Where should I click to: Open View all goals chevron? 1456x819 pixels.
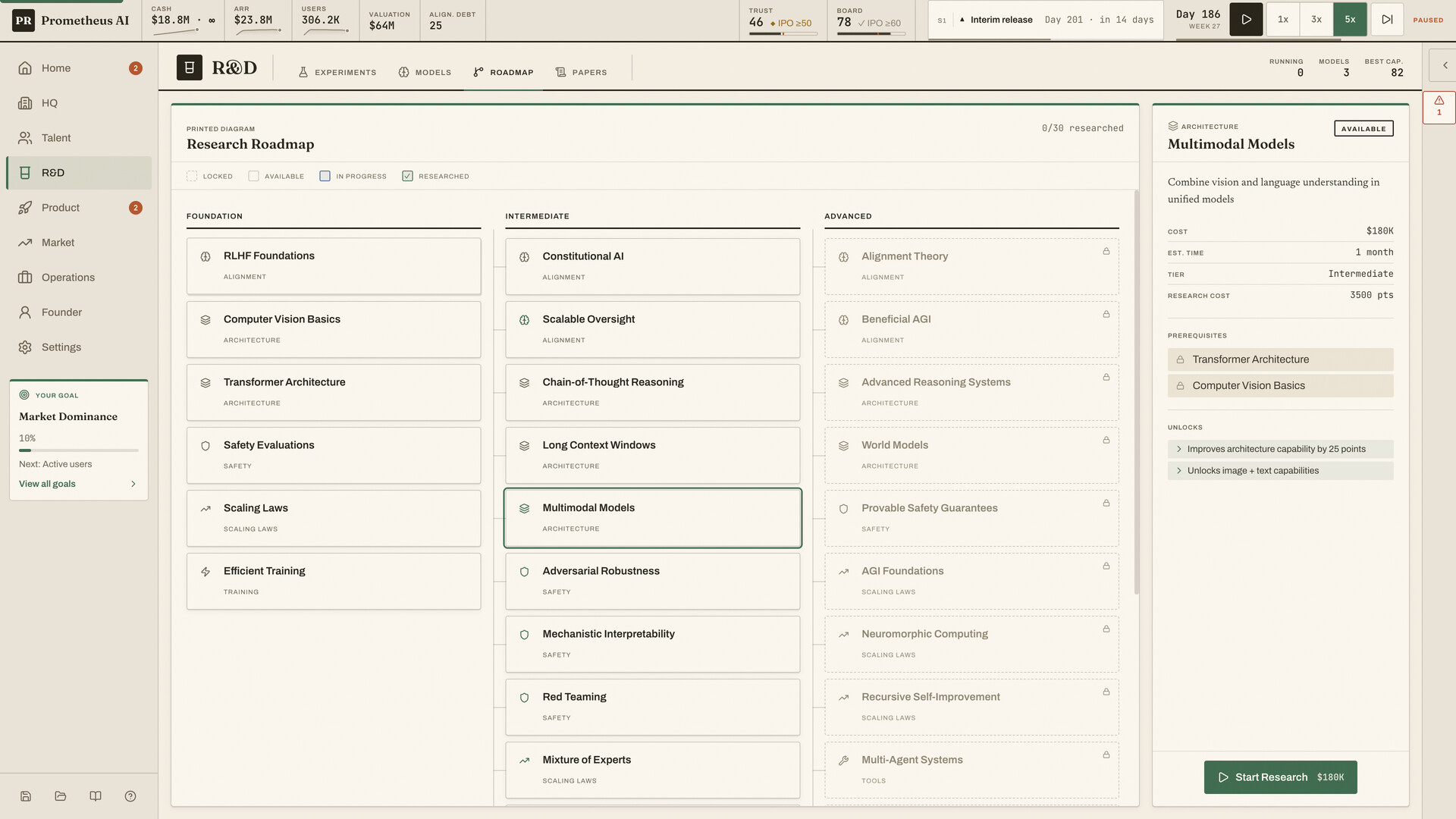(x=133, y=484)
